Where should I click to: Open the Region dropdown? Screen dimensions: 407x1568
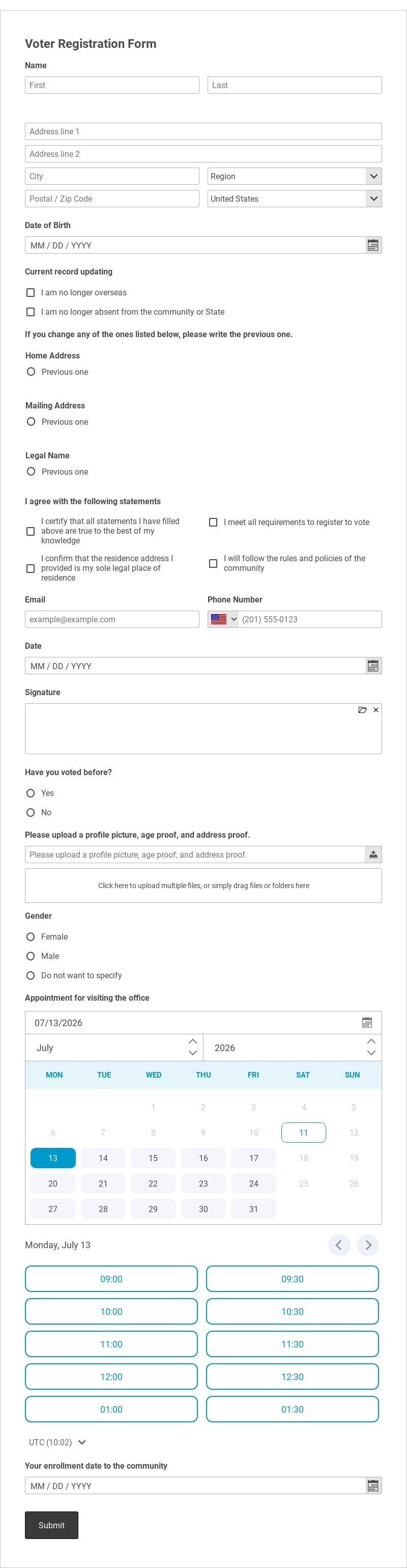click(x=295, y=177)
